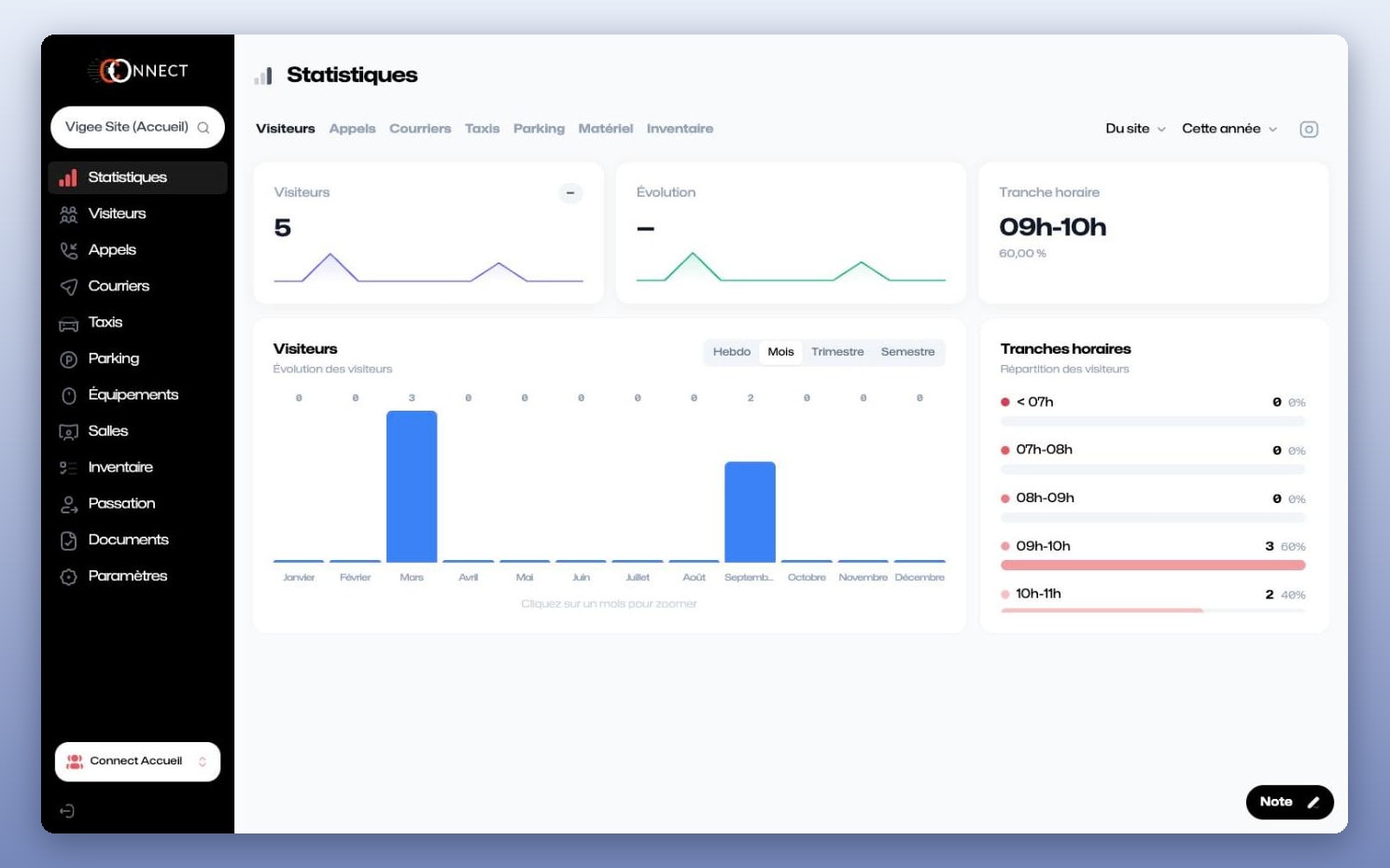1390x868 pixels.
Task: Switch to the Appels tab
Action: pyautogui.click(x=352, y=129)
